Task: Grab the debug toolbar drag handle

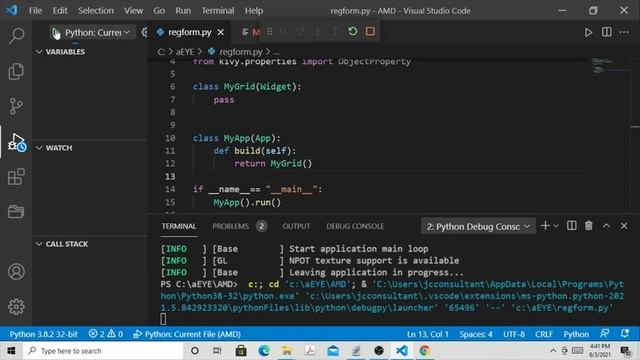Action: 269,31
